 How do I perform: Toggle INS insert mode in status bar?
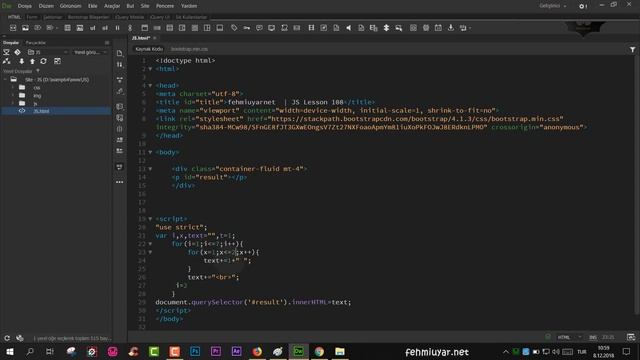pyautogui.click(x=593, y=337)
